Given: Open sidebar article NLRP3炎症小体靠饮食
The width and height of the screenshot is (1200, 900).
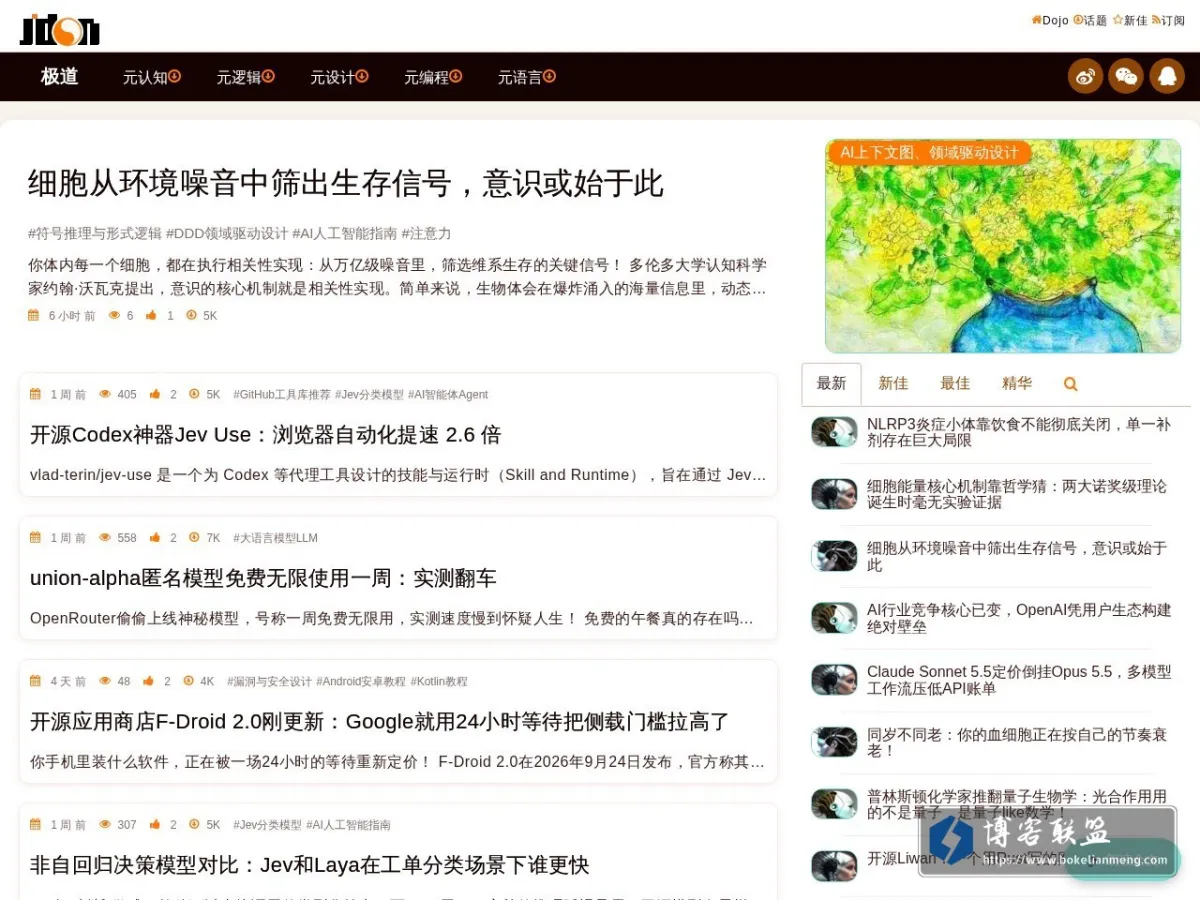Looking at the screenshot, I should [x=1018, y=432].
